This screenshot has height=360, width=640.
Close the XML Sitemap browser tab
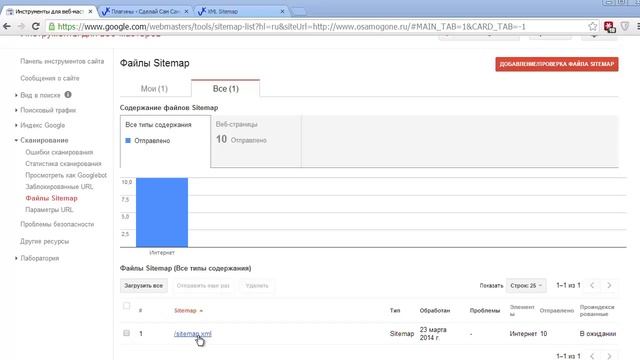coord(282,11)
